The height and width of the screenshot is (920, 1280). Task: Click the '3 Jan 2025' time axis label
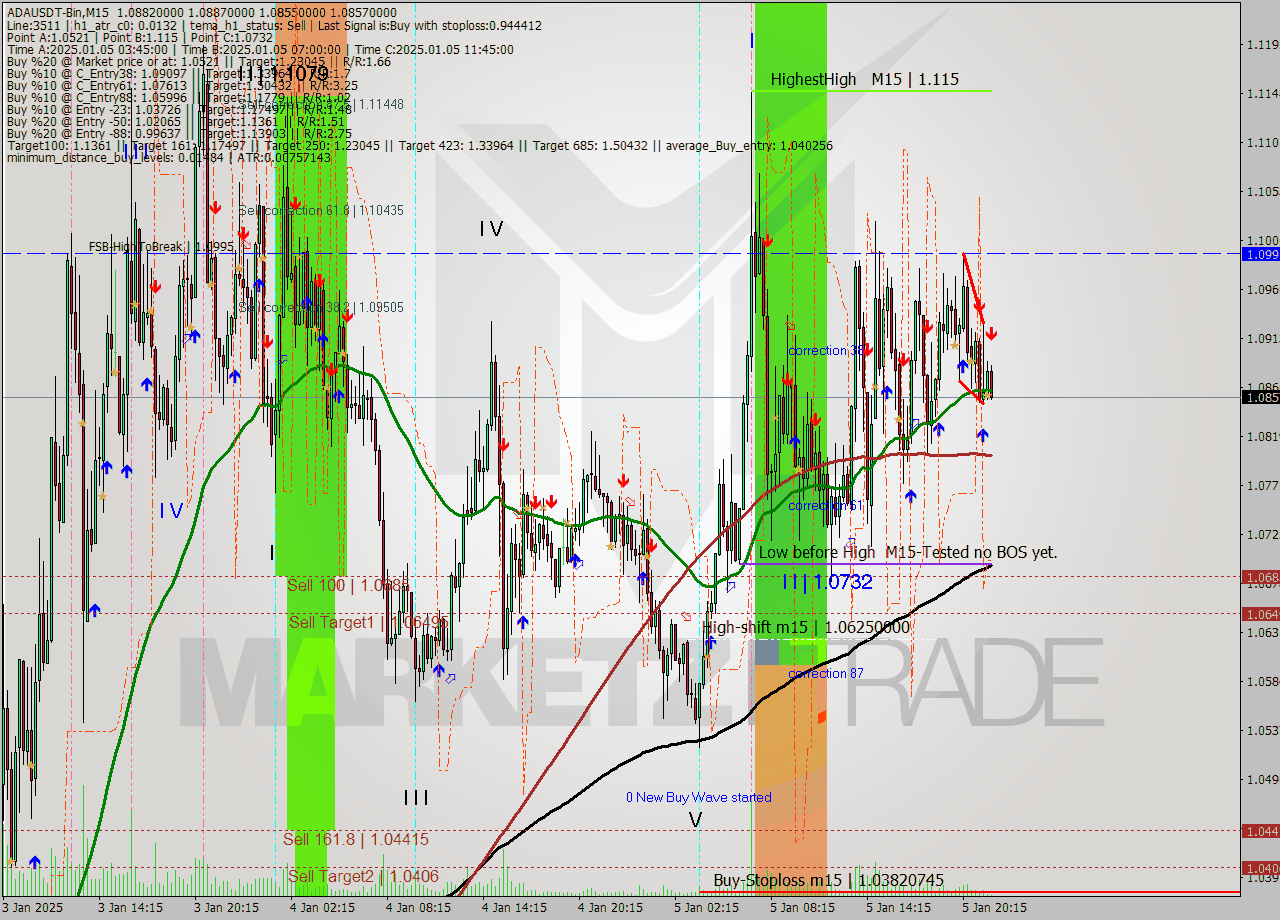pyautogui.click(x=33, y=908)
